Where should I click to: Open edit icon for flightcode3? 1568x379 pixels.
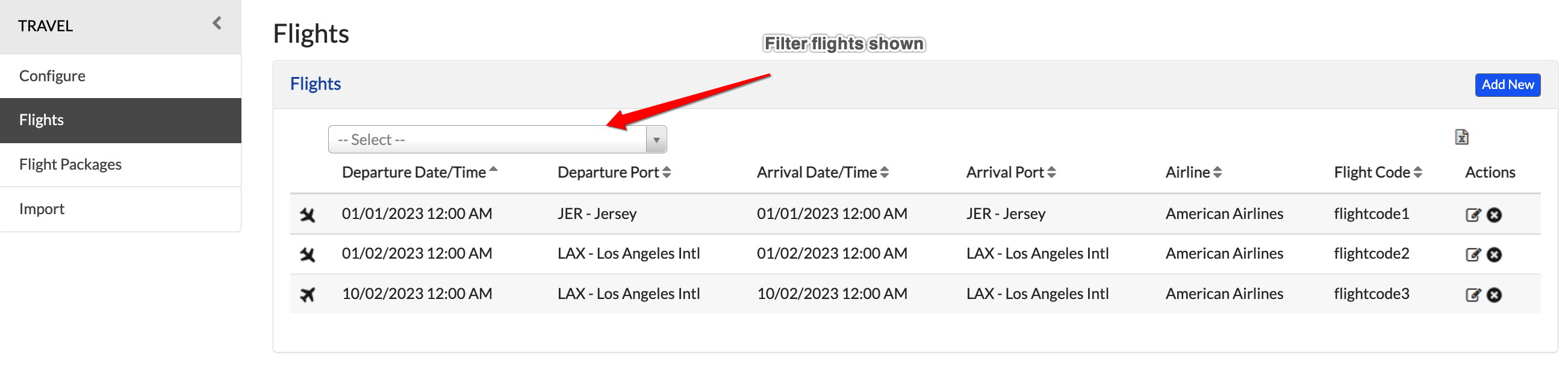(1472, 294)
